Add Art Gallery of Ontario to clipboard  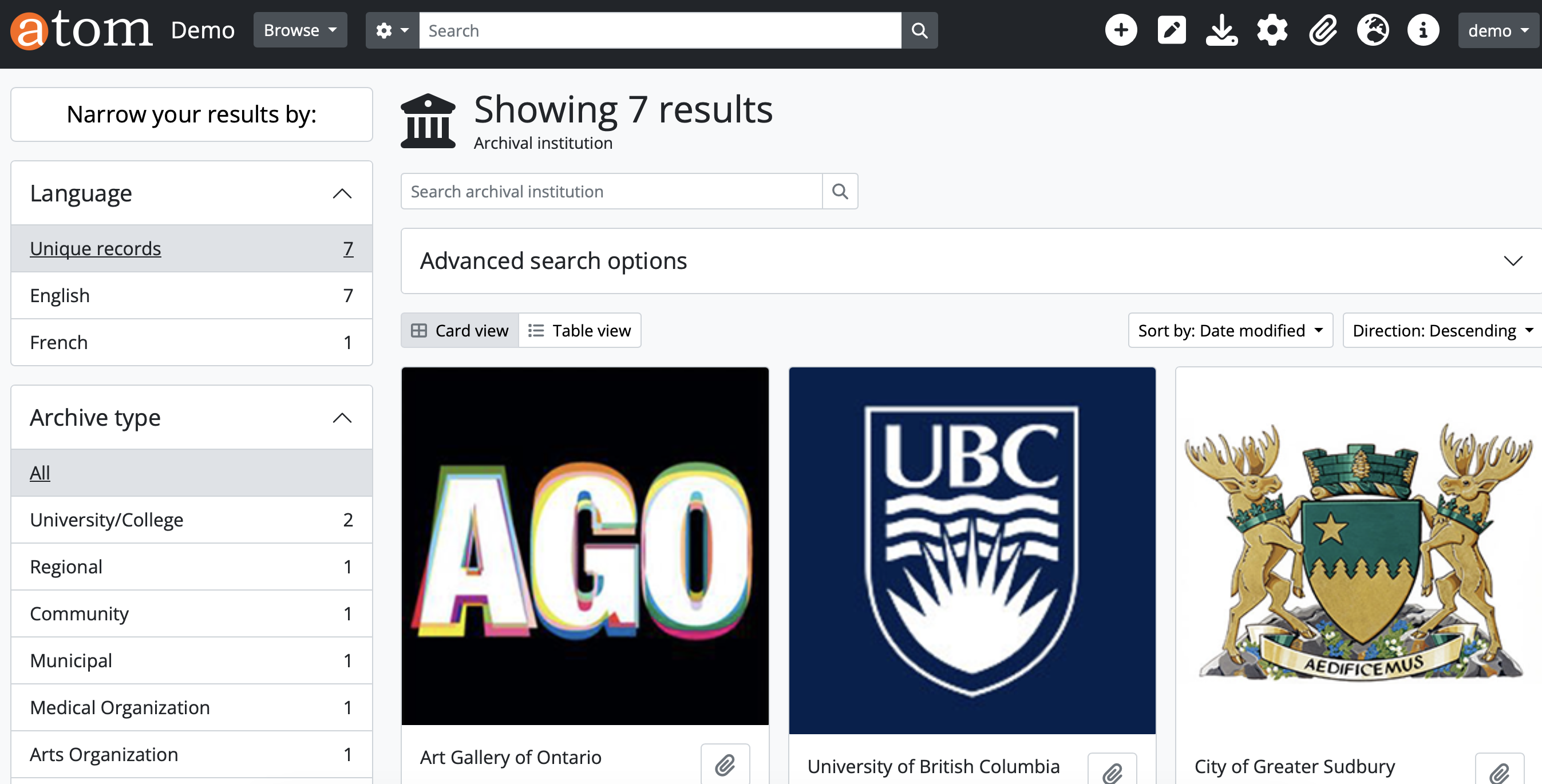[x=725, y=765]
